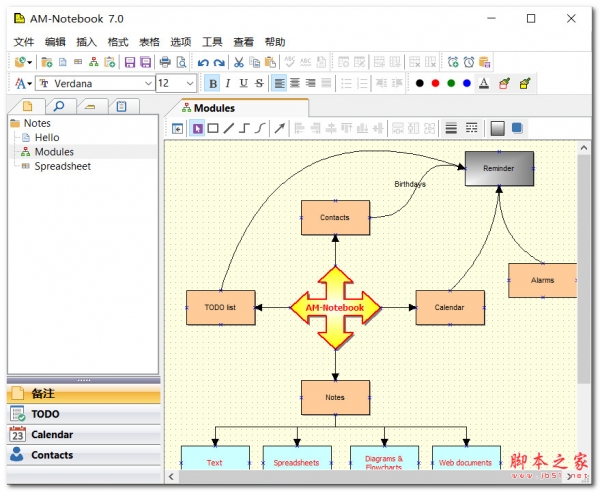Open the font color picker (underlined A)

click(x=484, y=83)
